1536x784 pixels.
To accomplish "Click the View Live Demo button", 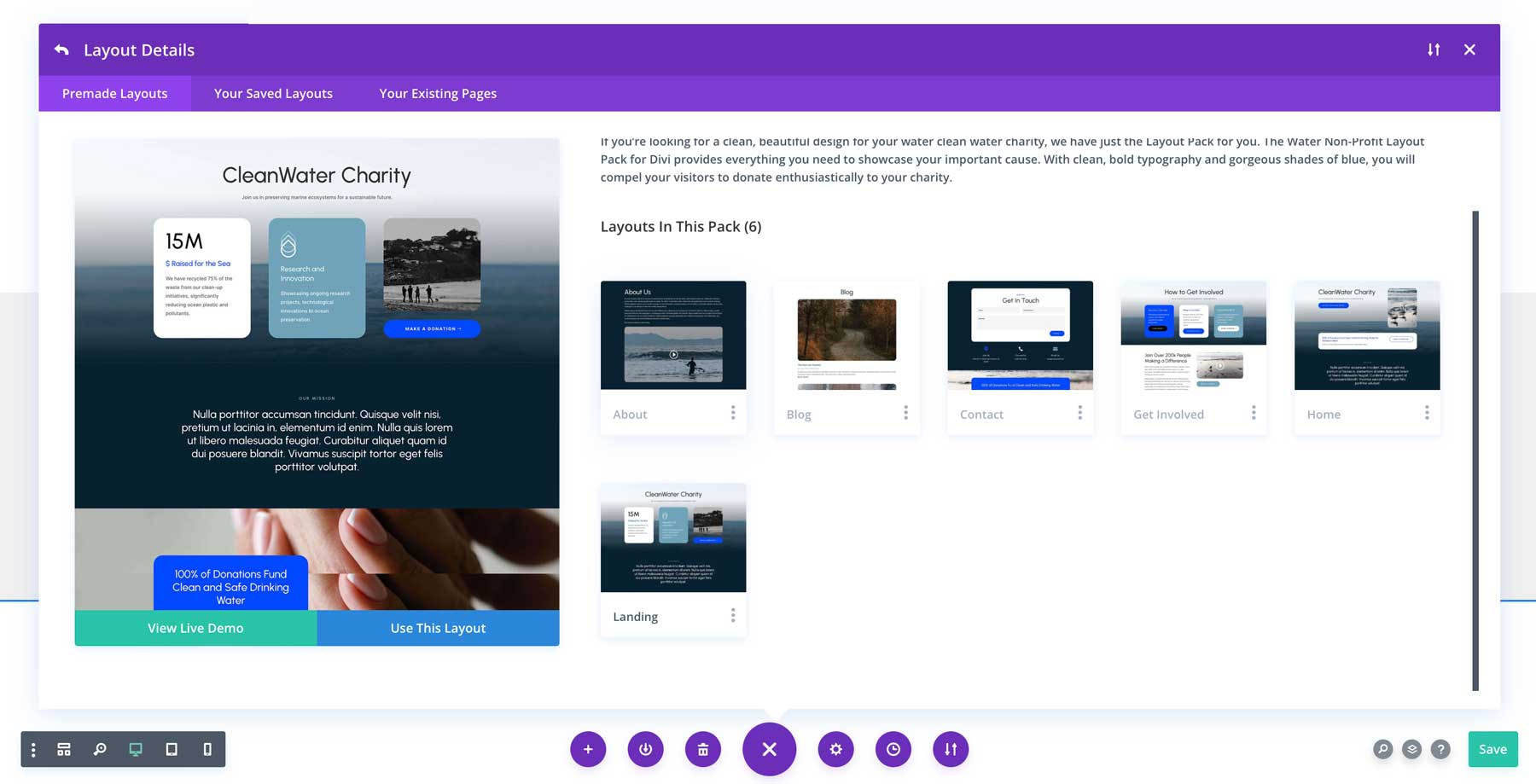I will click(x=195, y=628).
